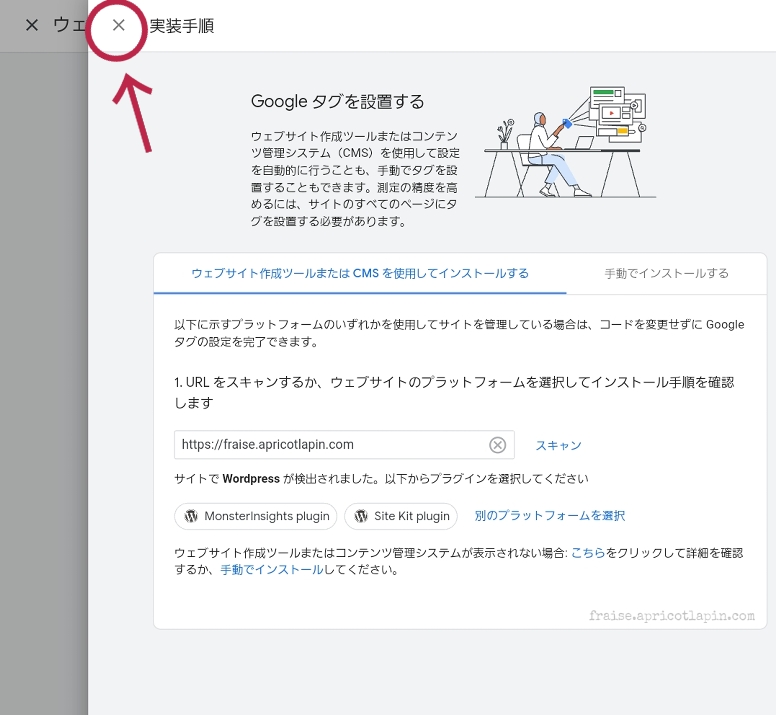Click the Google タグを設置する heading

[x=338, y=101]
